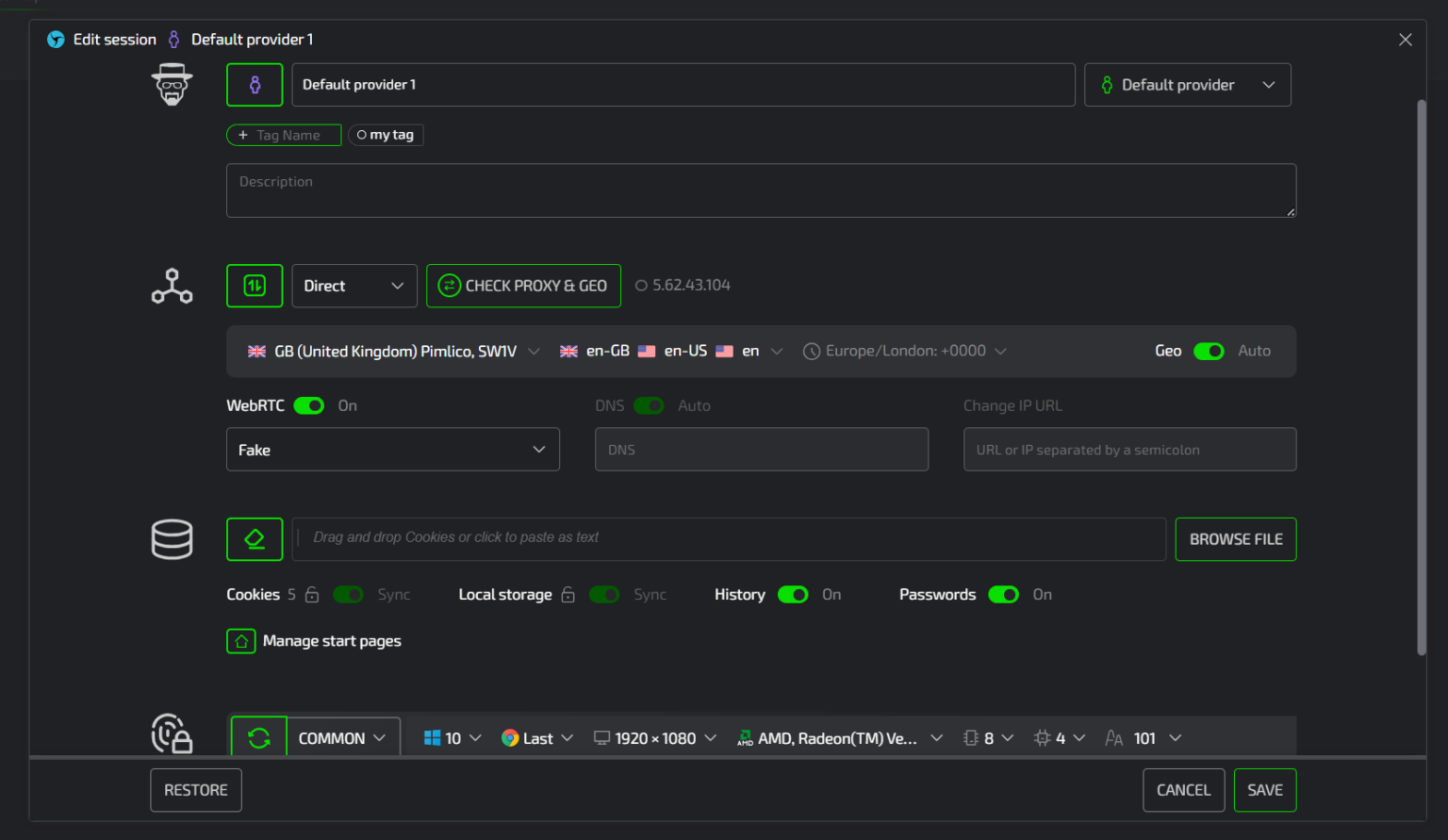Toggle WebRTC off
The height and width of the screenshot is (840, 1448).
(x=308, y=405)
